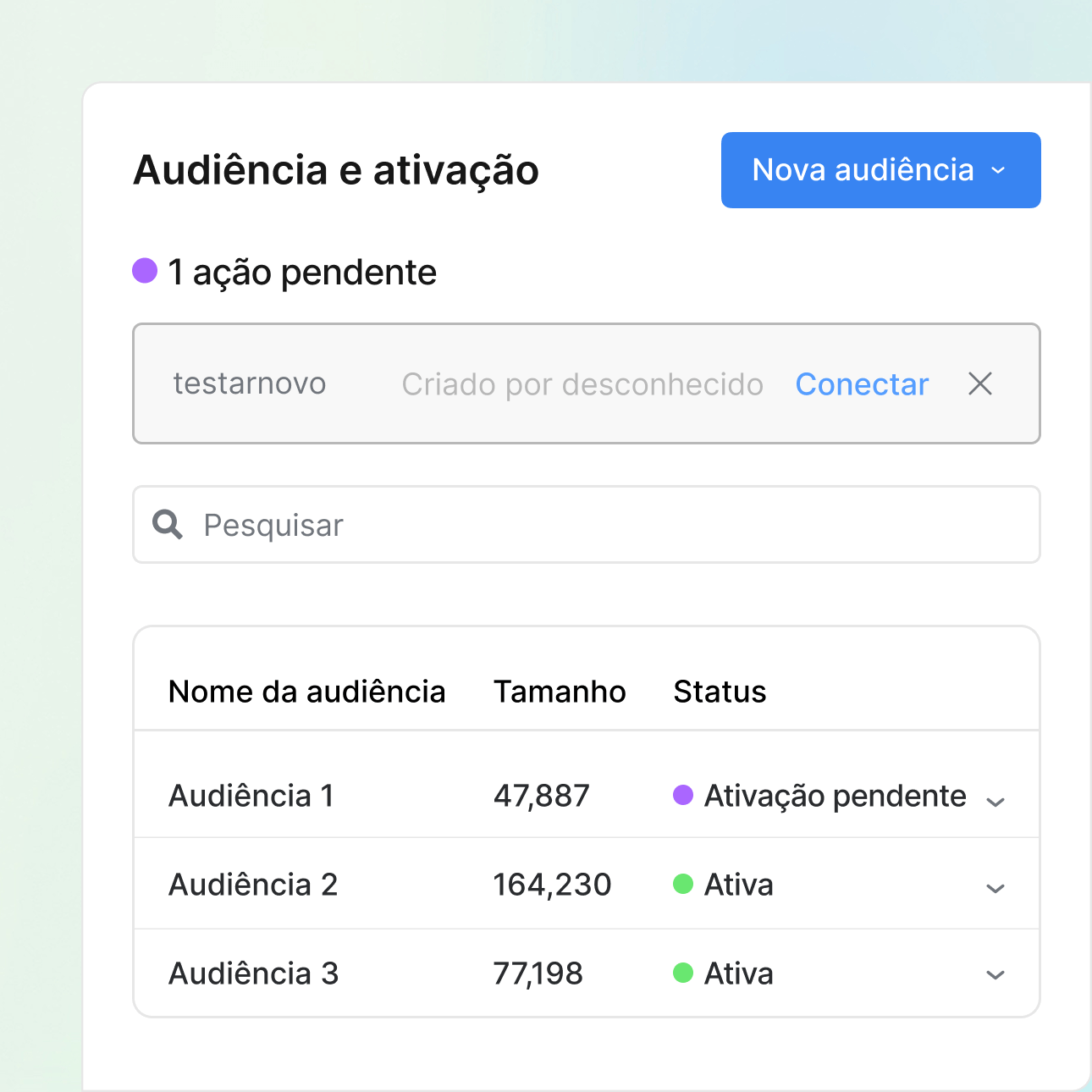Expand the Audiência 2 row chevron

[995, 888]
